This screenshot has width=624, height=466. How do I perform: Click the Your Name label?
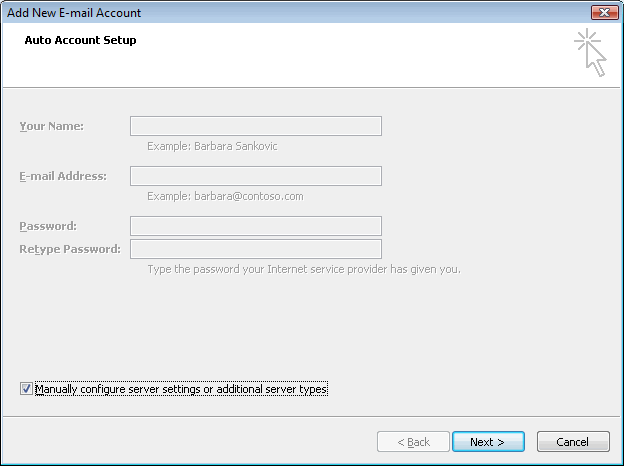tap(51, 126)
